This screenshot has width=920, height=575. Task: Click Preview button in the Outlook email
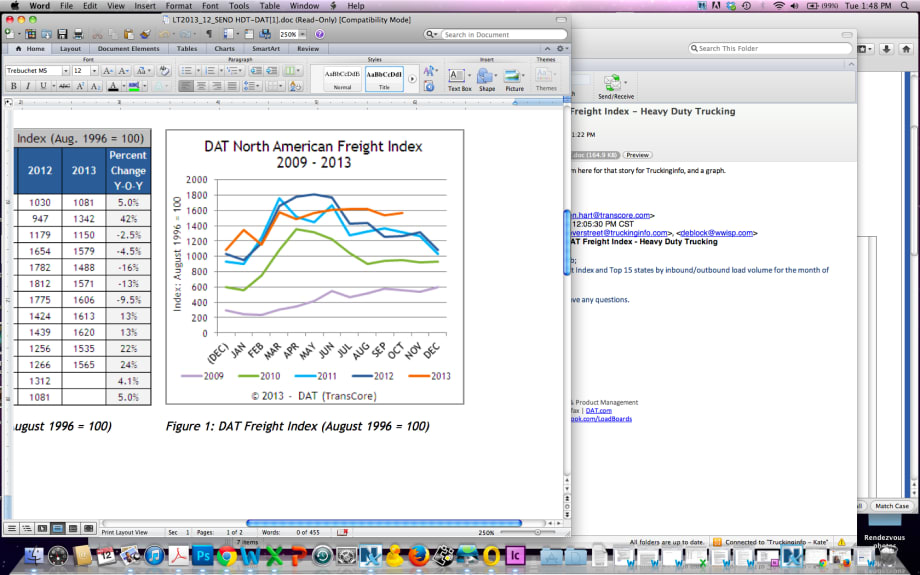[x=637, y=155]
